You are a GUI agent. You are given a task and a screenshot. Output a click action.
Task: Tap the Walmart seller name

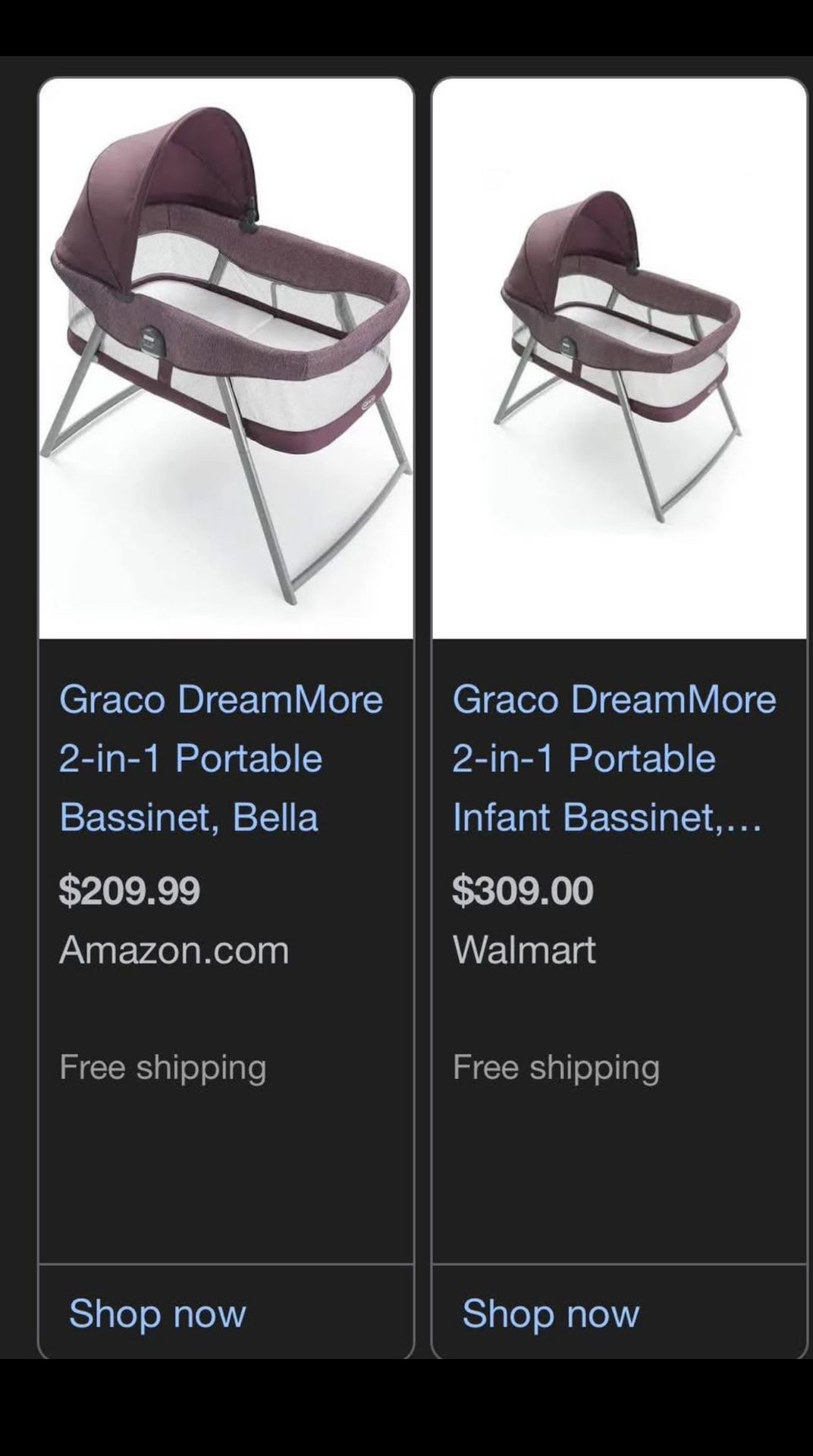point(524,949)
